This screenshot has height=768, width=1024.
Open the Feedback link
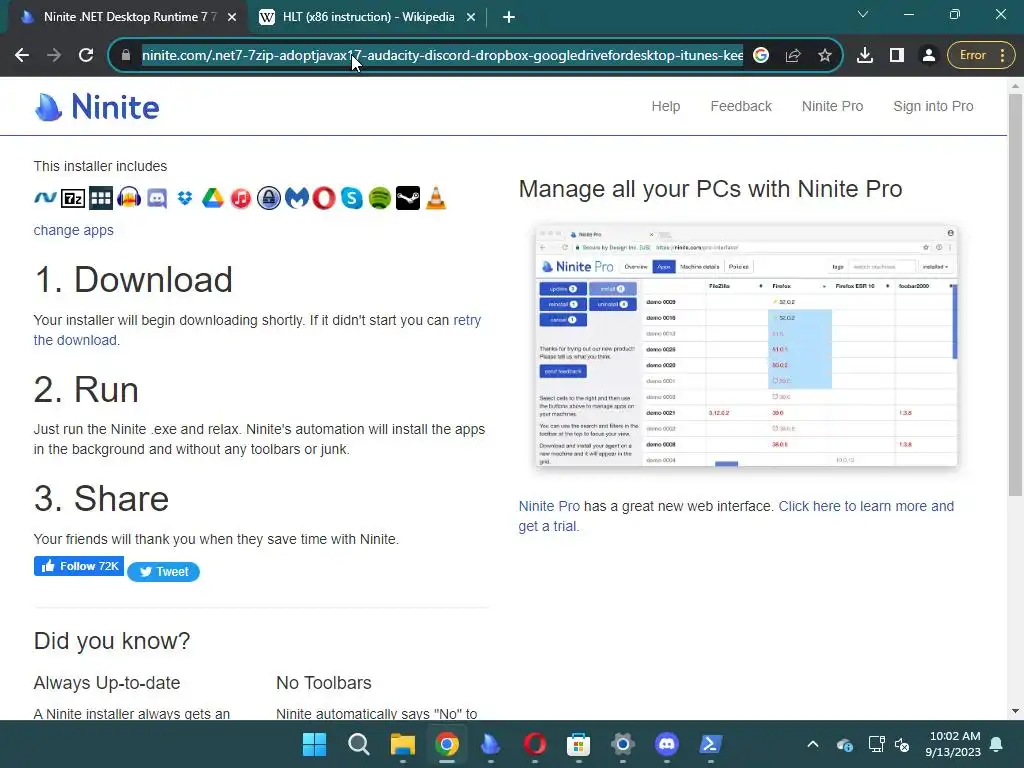coord(741,106)
